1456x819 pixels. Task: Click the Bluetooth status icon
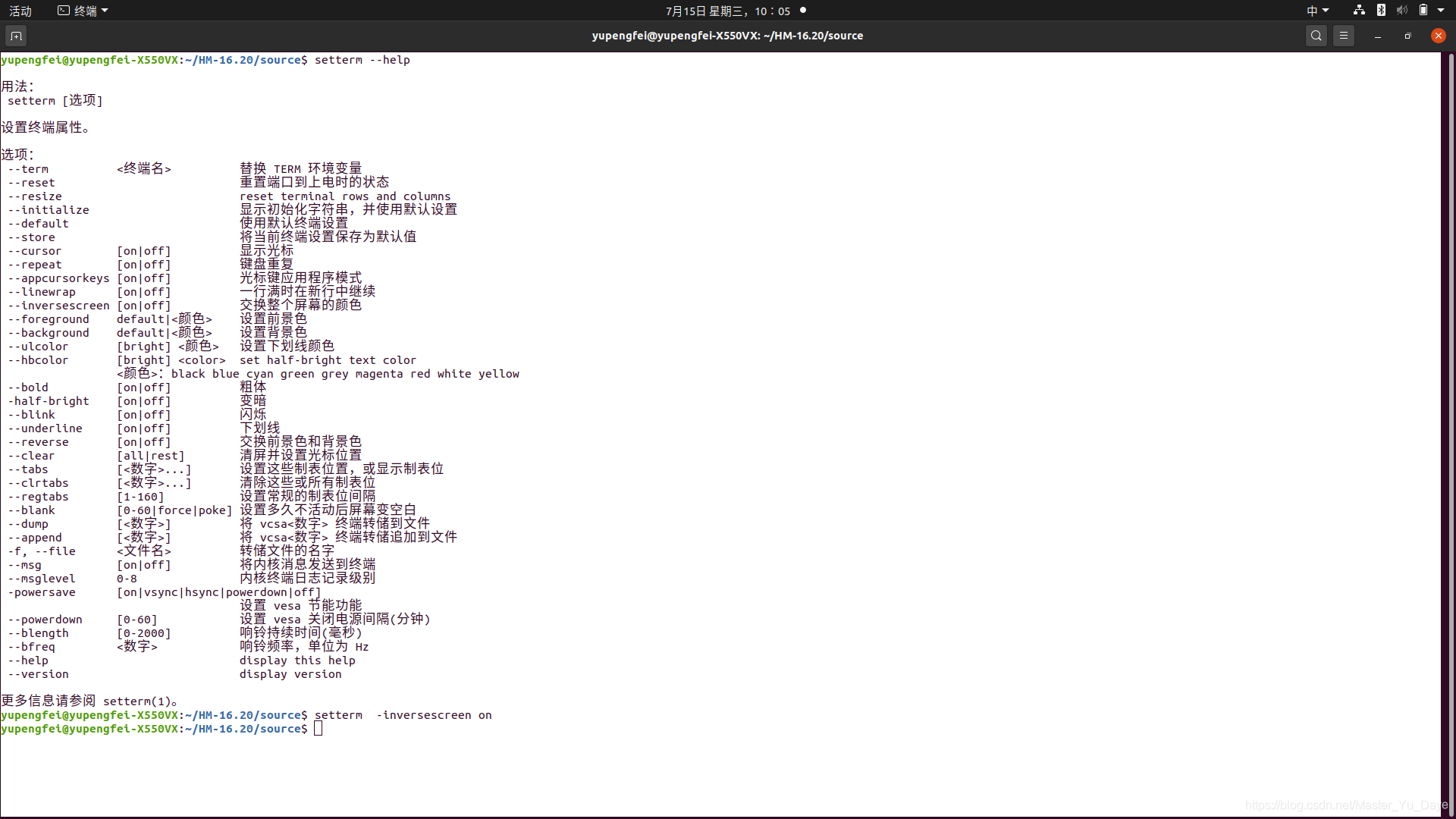[x=1381, y=11]
